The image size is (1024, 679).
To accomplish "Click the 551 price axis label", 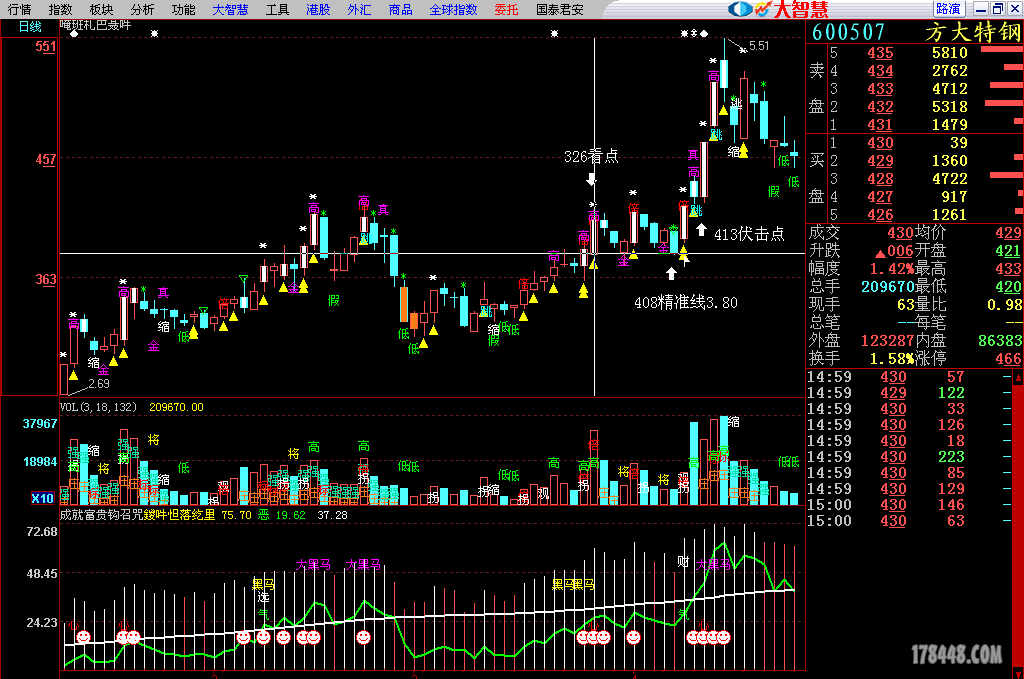I will point(46,46).
